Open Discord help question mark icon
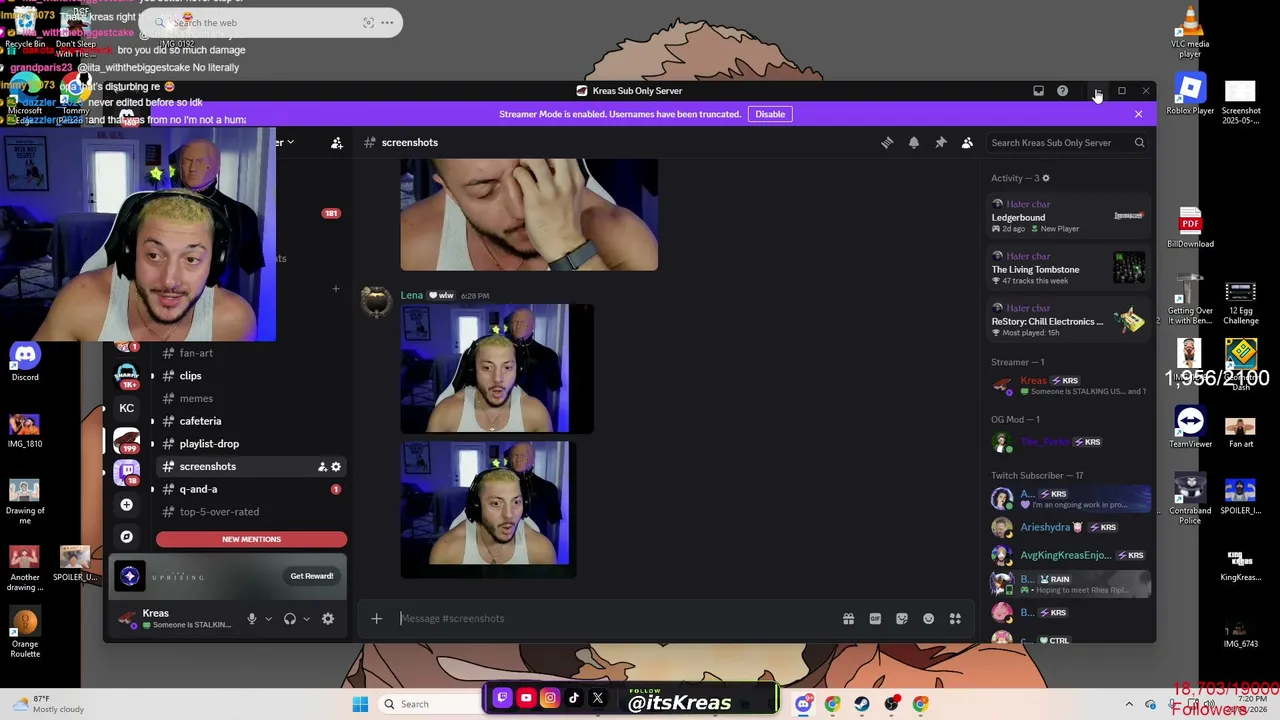The width and height of the screenshot is (1280, 720). click(x=1062, y=91)
